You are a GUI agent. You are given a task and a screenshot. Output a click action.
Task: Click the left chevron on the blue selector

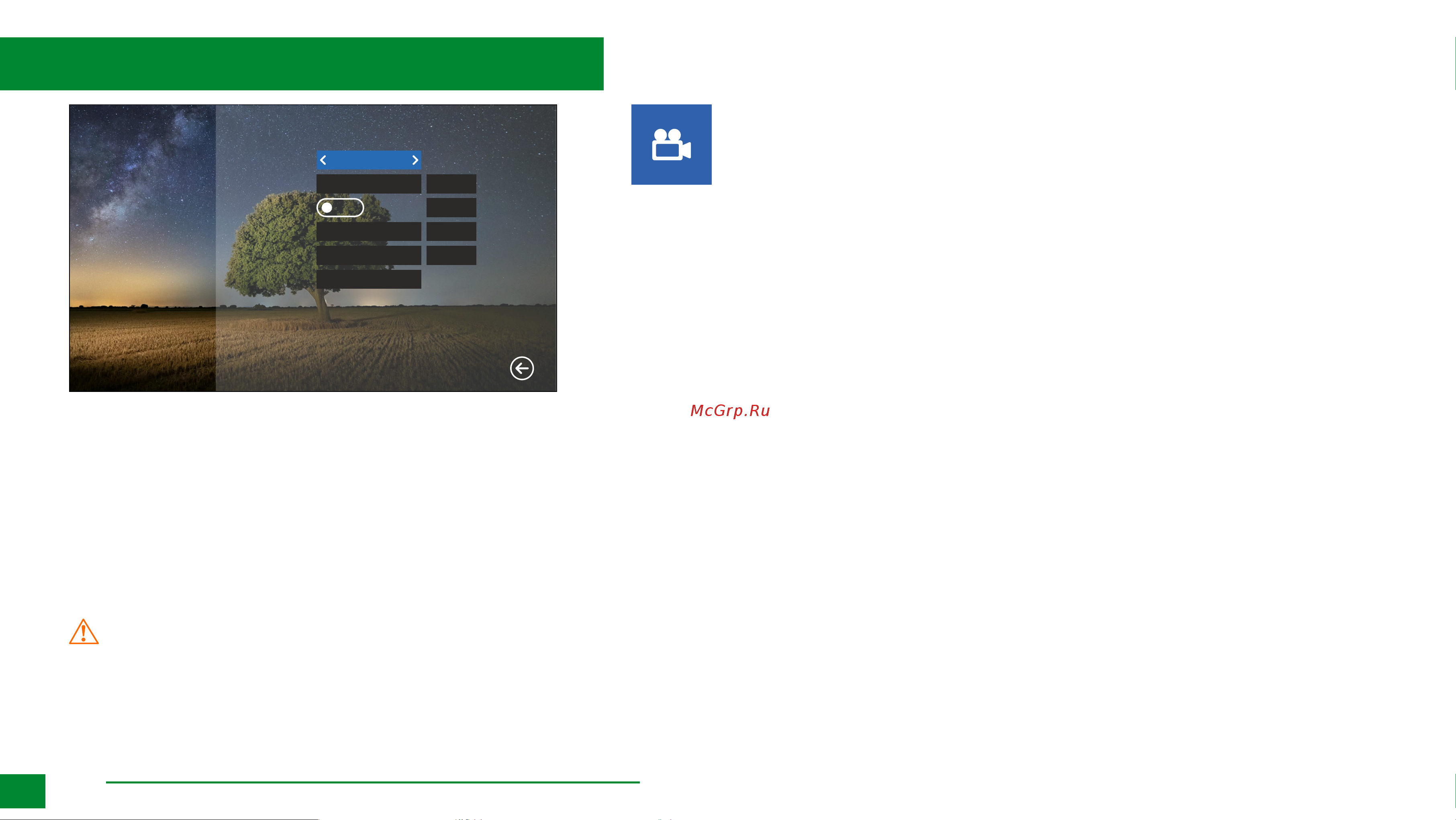[323, 161]
